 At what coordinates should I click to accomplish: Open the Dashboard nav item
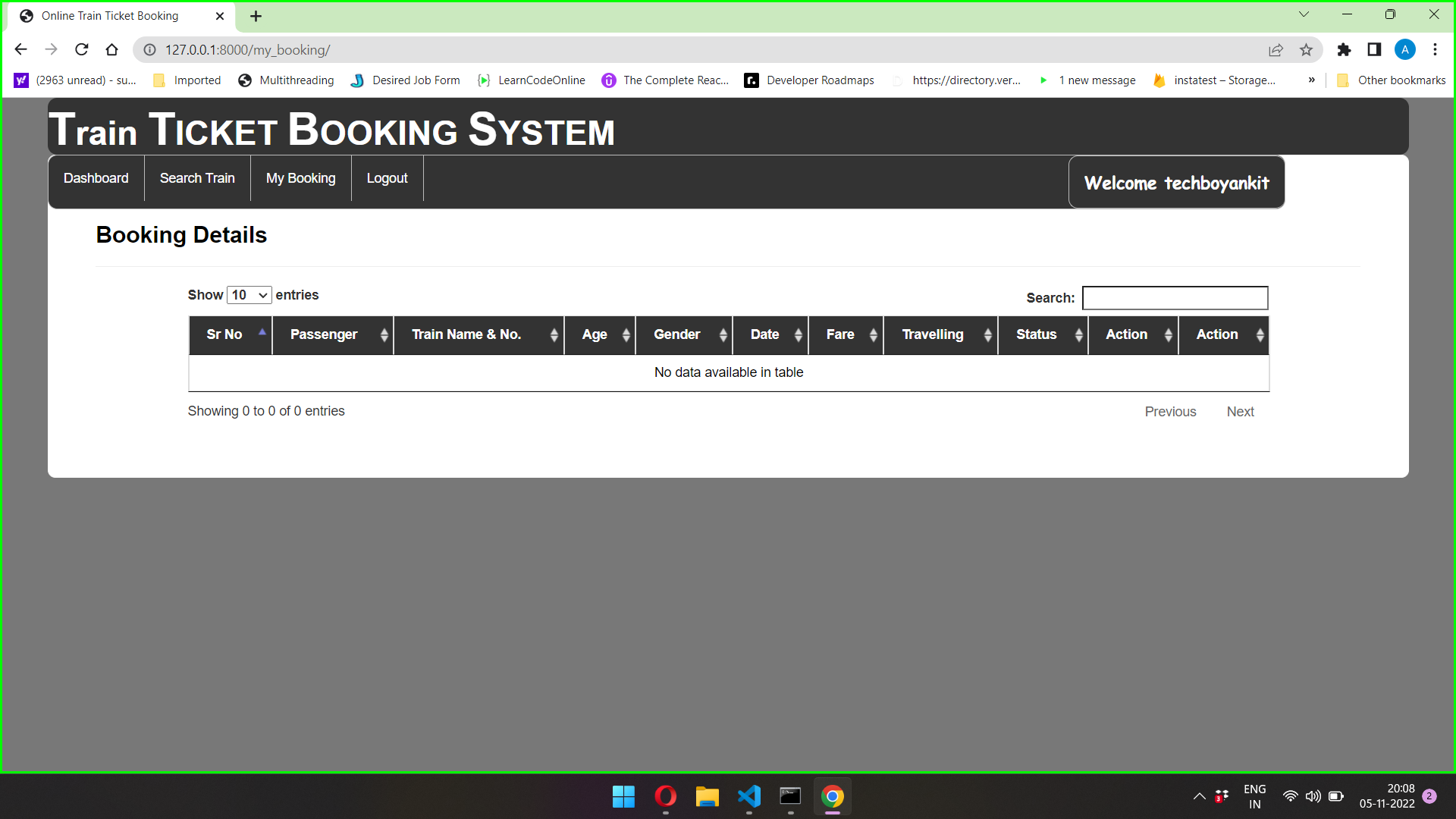(x=96, y=178)
